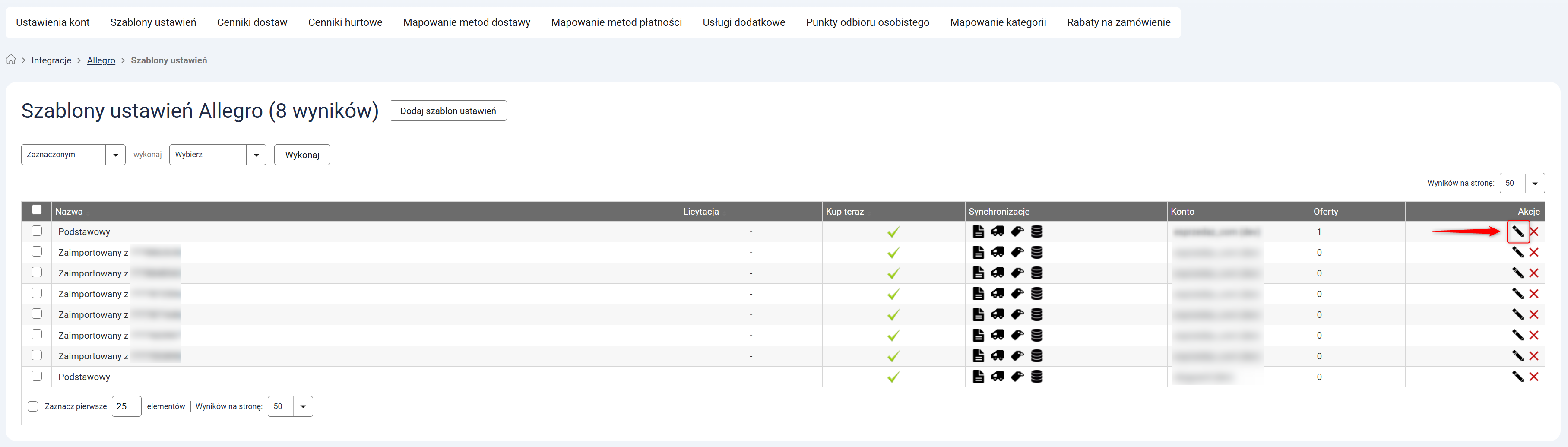
Task: Click the home icon in breadcrumb
Action: [x=11, y=60]
